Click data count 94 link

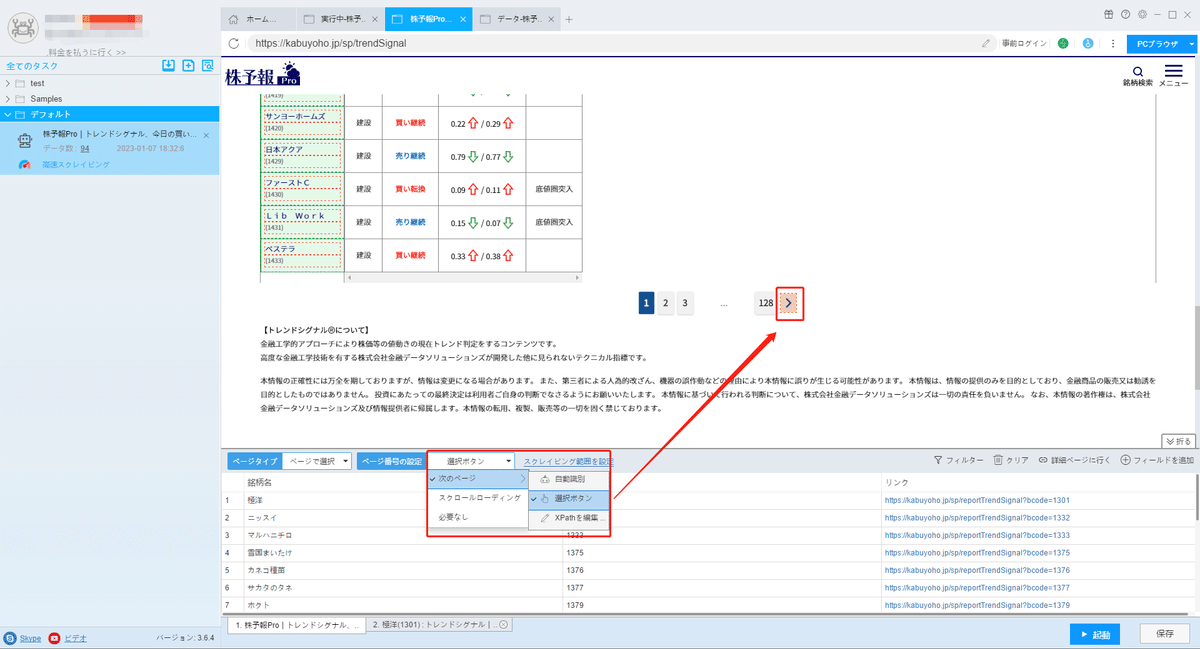pos(85,148)
